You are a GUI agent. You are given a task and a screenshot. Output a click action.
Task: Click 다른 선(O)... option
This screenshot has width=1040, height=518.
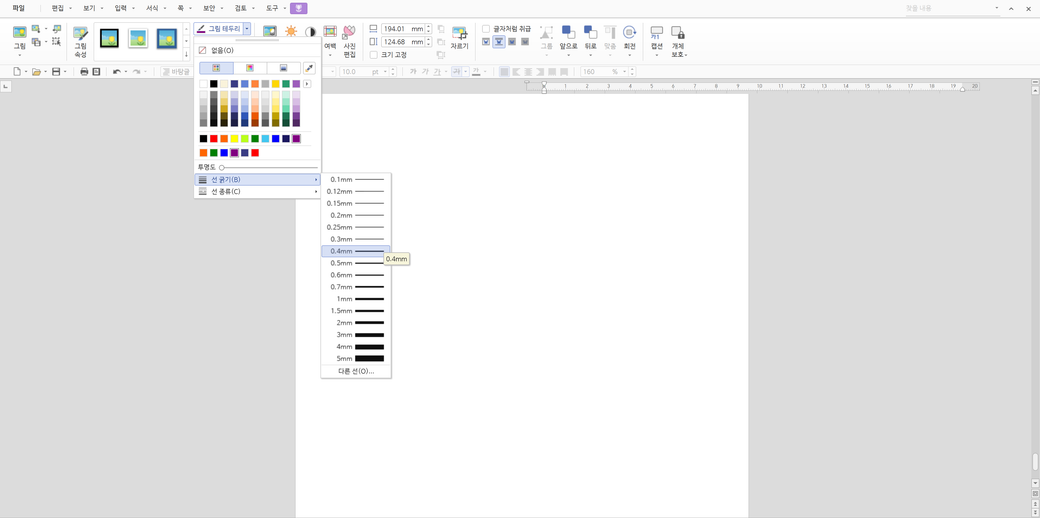tap(355, 371)
